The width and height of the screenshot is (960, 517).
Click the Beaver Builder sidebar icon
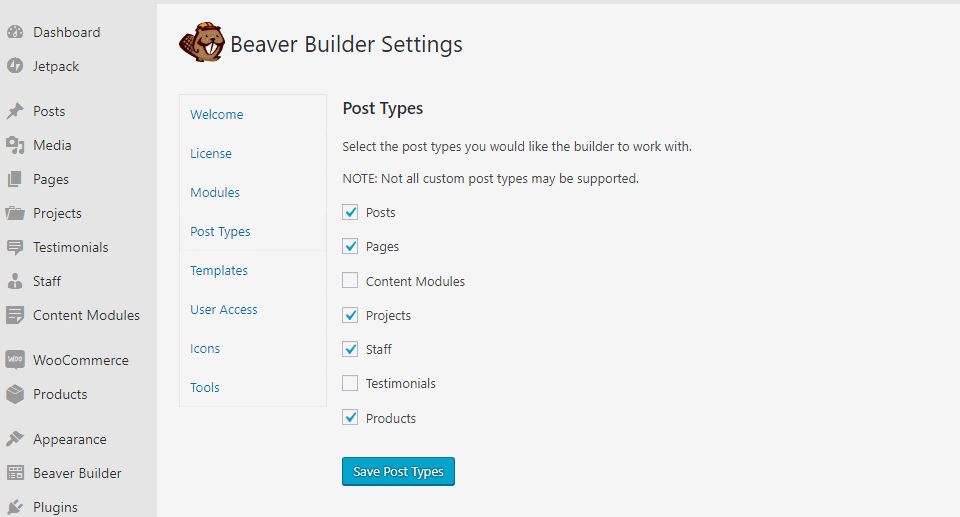(x=15, y=473)
